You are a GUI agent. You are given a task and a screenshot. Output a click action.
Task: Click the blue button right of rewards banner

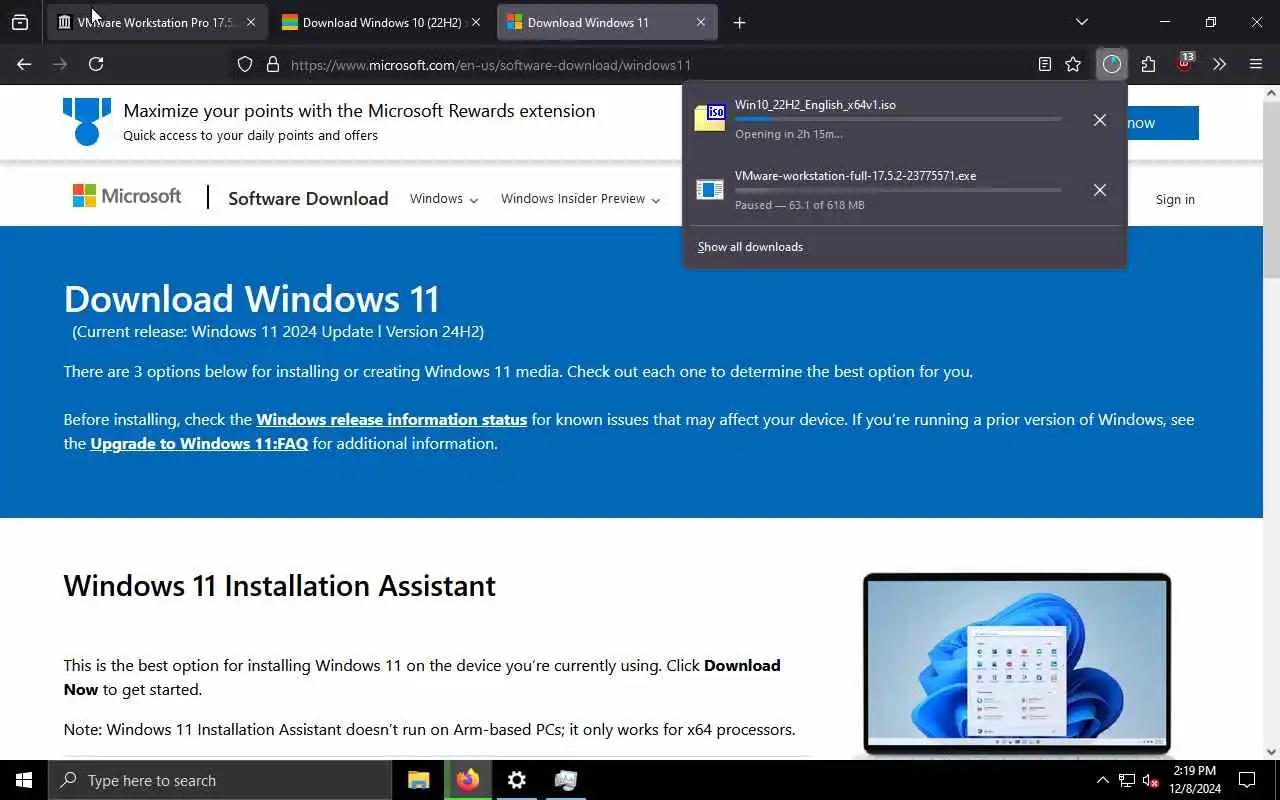click(1163, 123)
